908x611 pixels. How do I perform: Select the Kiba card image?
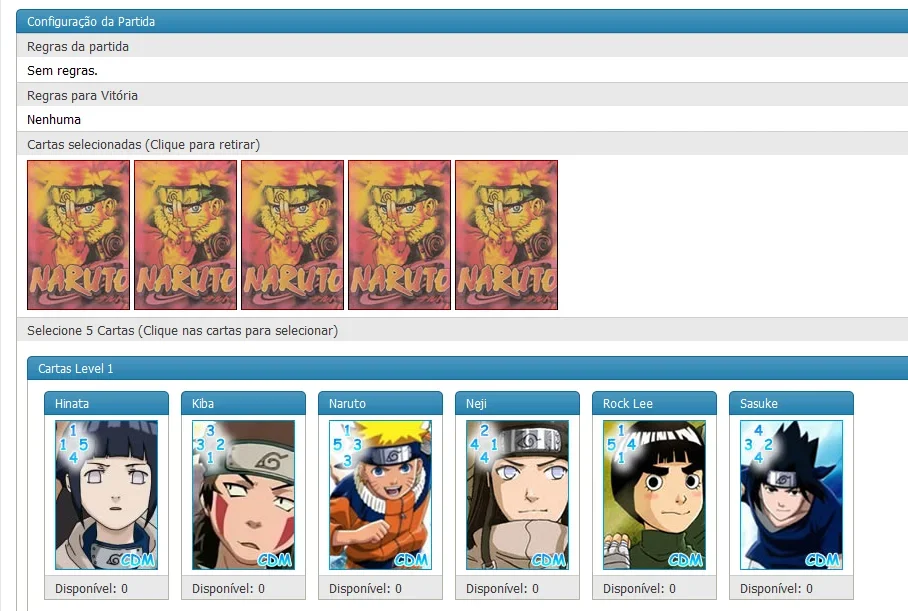[x=243, y=495]
